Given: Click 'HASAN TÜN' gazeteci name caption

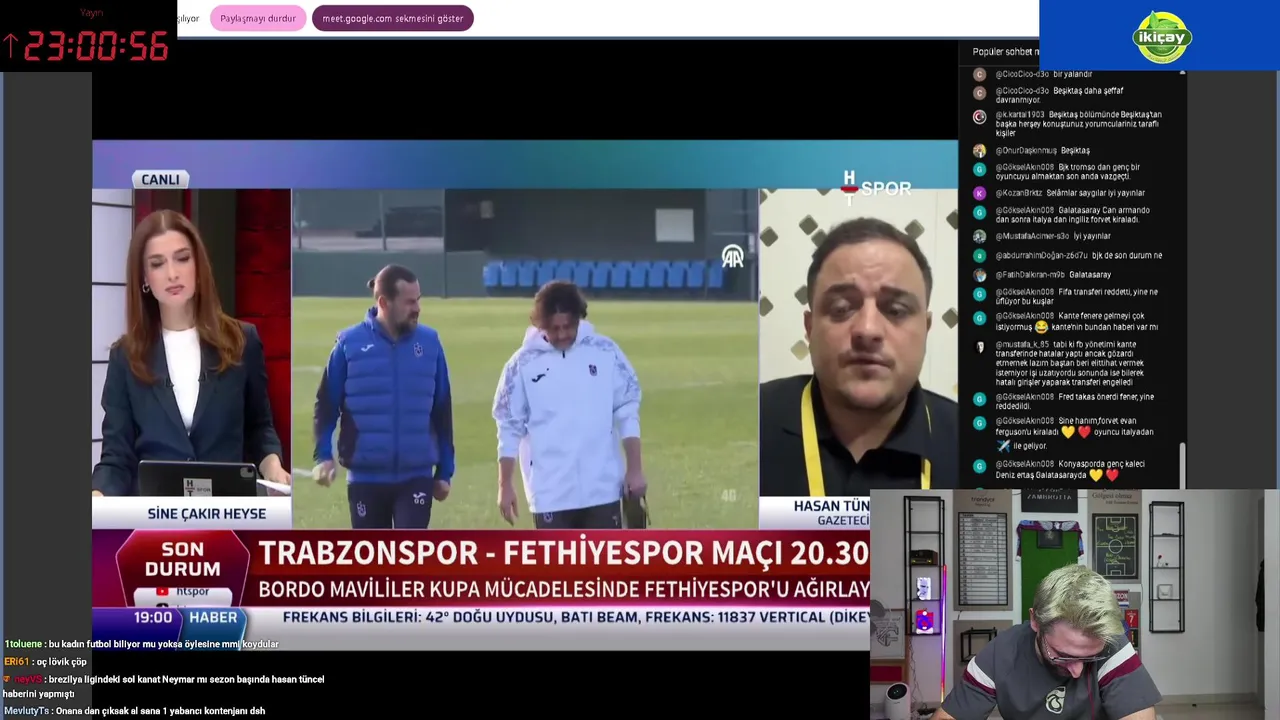Looking at the screenshot, I should coord(831,506).
